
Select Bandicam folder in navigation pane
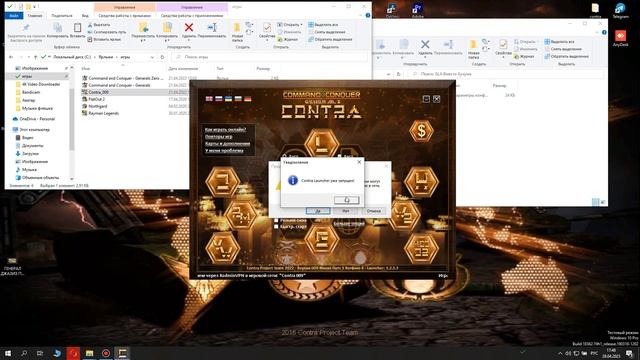click(31, 92)
